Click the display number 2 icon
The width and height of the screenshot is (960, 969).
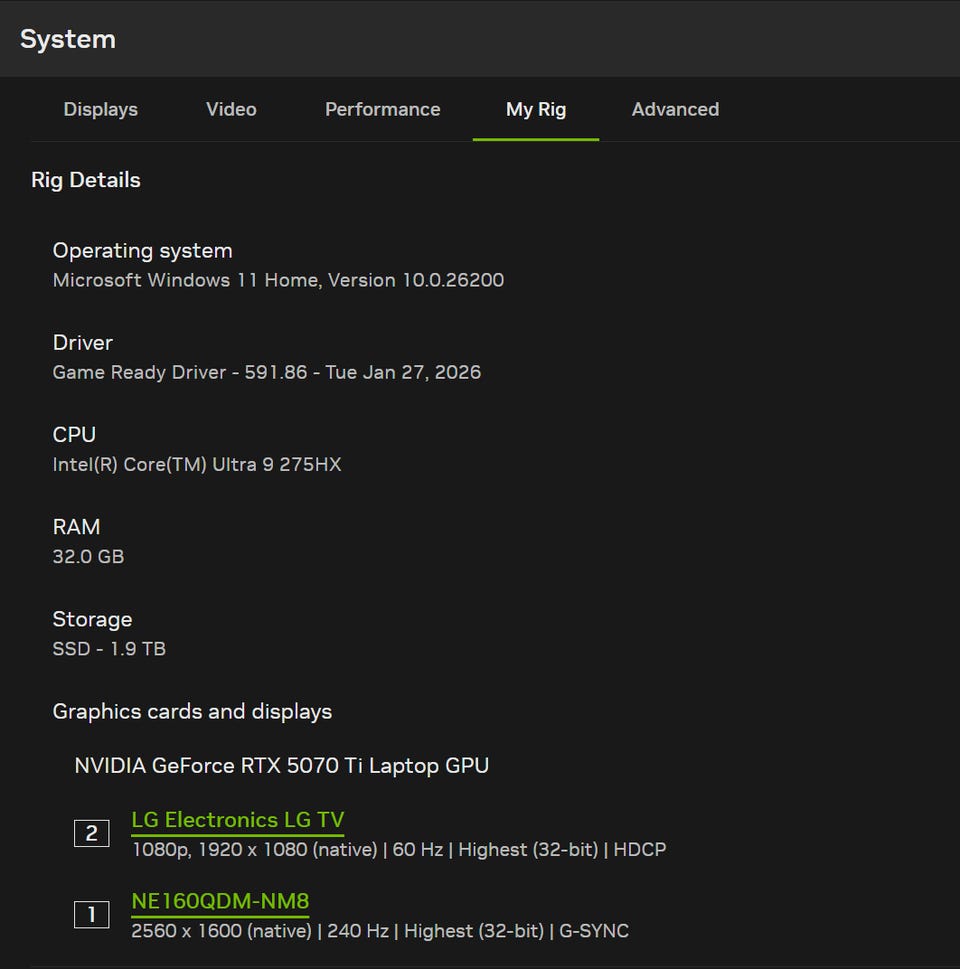click(91, 834)
